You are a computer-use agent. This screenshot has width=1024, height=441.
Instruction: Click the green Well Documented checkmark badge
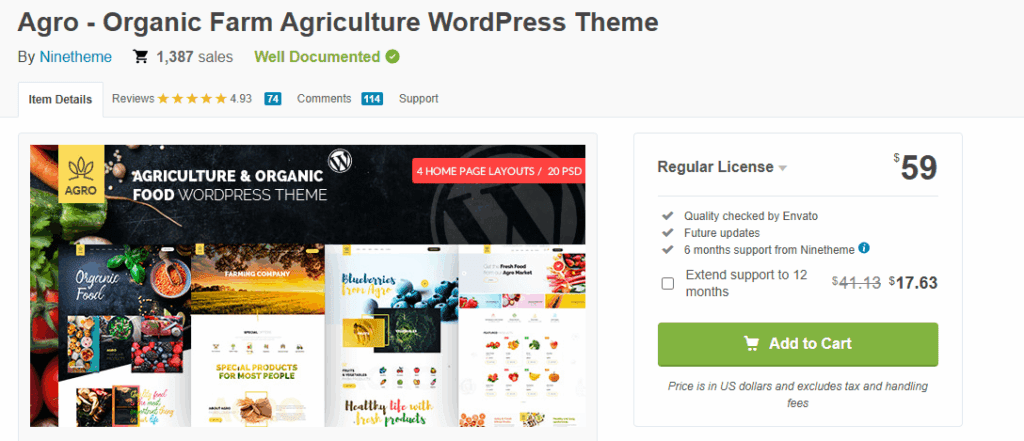[x=392, y=57]
